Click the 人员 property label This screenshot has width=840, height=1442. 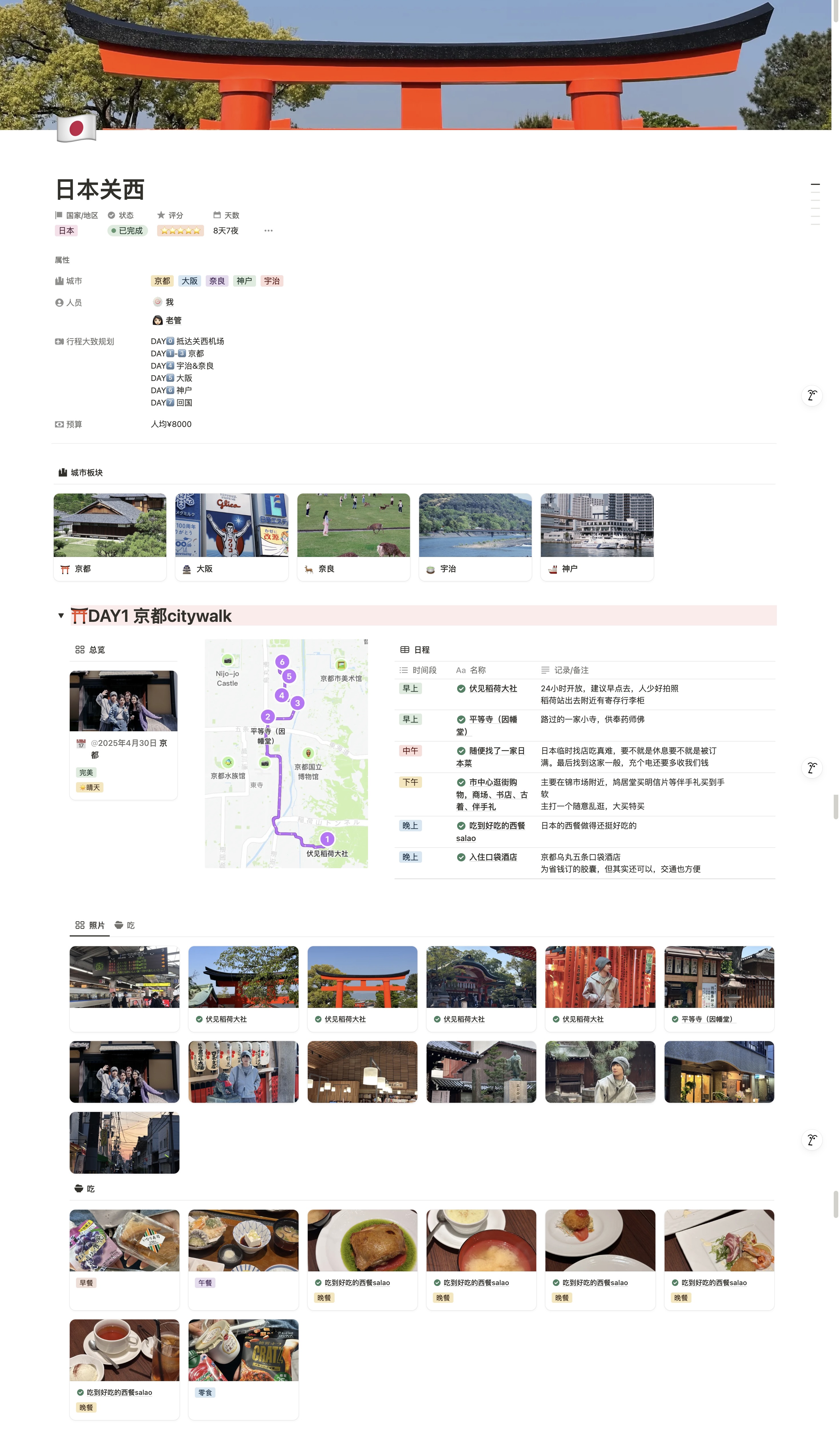tap(69, 303)
